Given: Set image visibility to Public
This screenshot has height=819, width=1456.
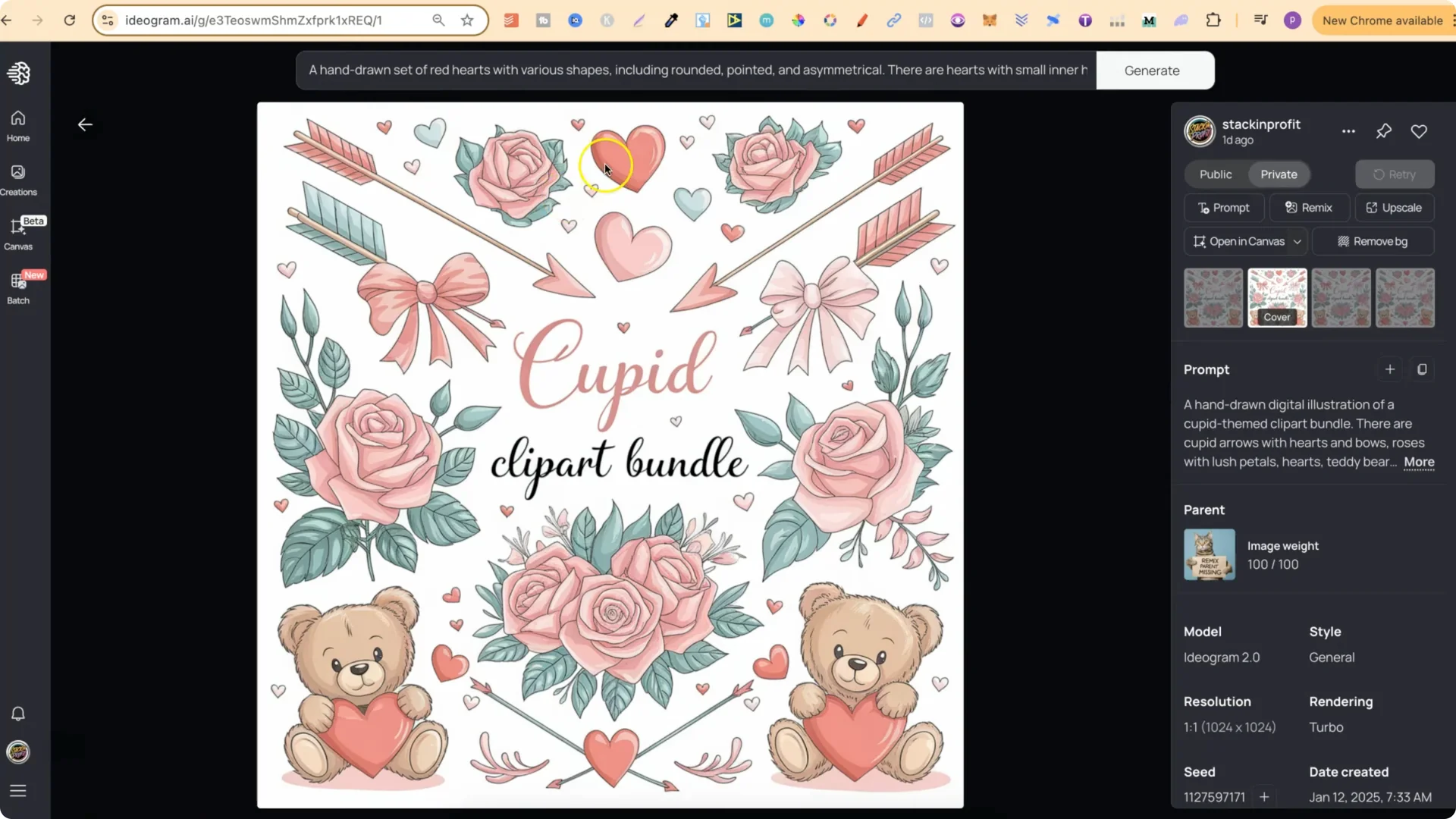Looking at the screenshot, I should (x=1215, y=174).
